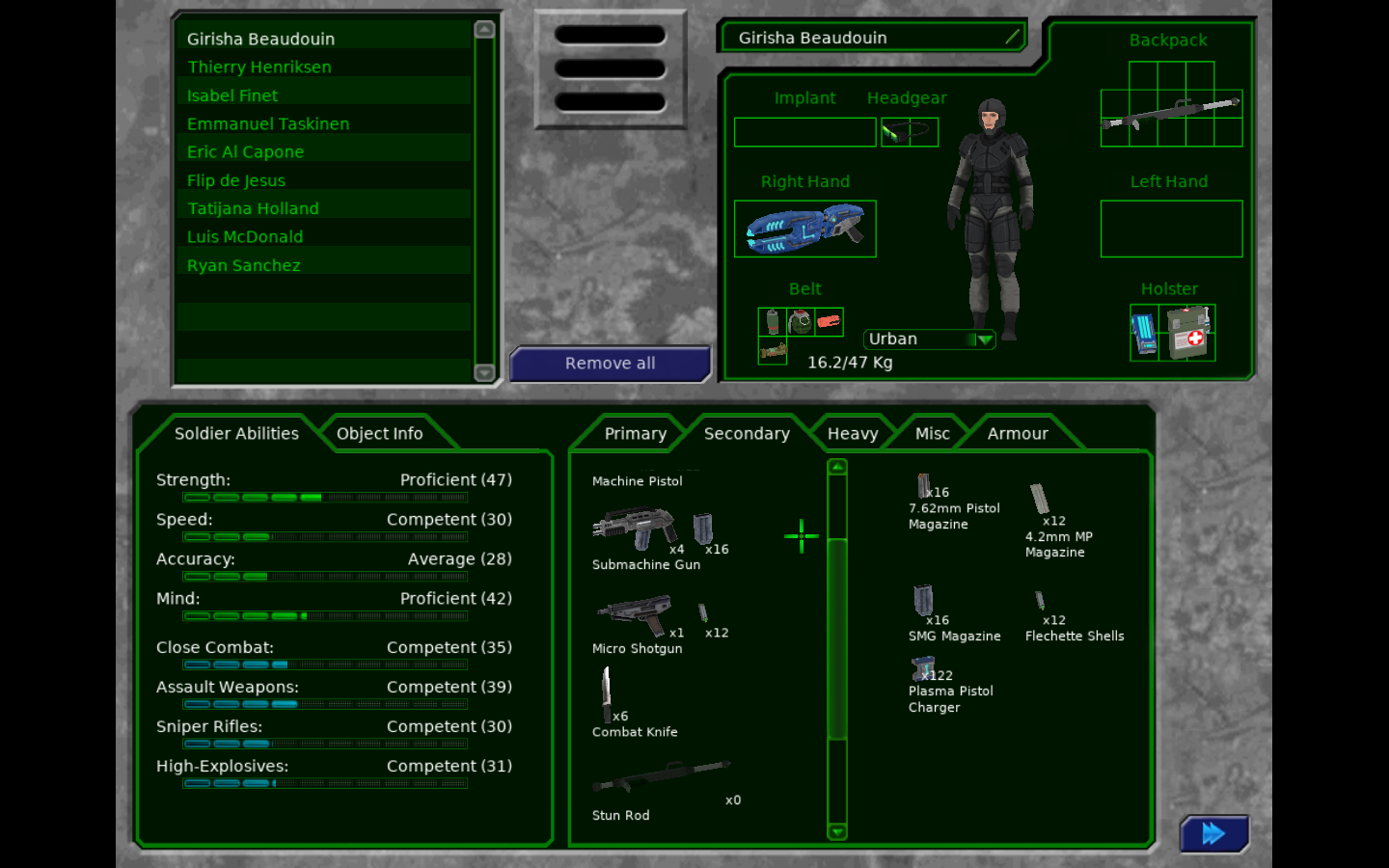Viewport: 1389px width, 868px height.
Task: Select the blue plasma charger in Holster
Action: pyautogui.click(x=1144, y=334)
